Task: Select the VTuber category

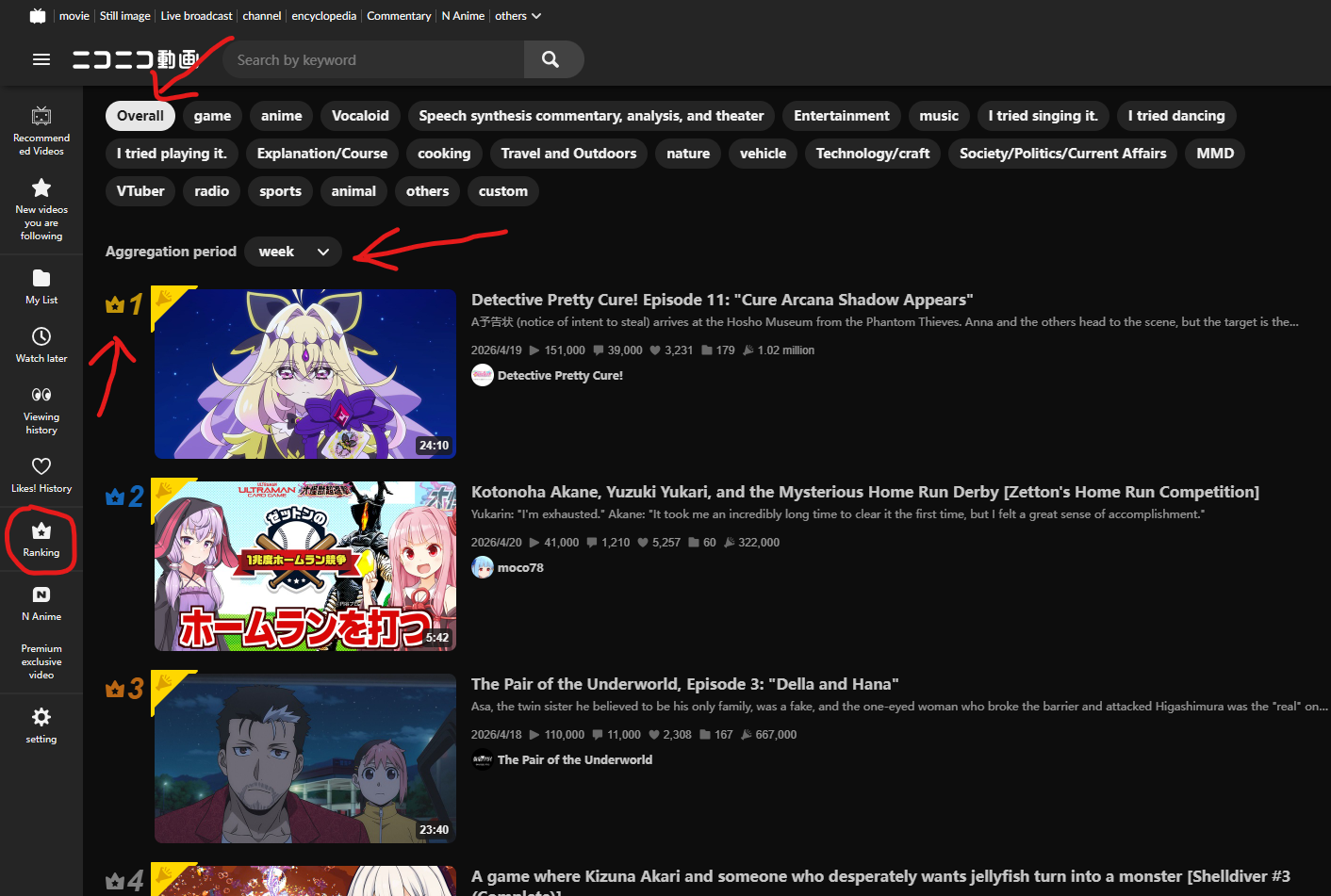Action: [x=140, y=191]
